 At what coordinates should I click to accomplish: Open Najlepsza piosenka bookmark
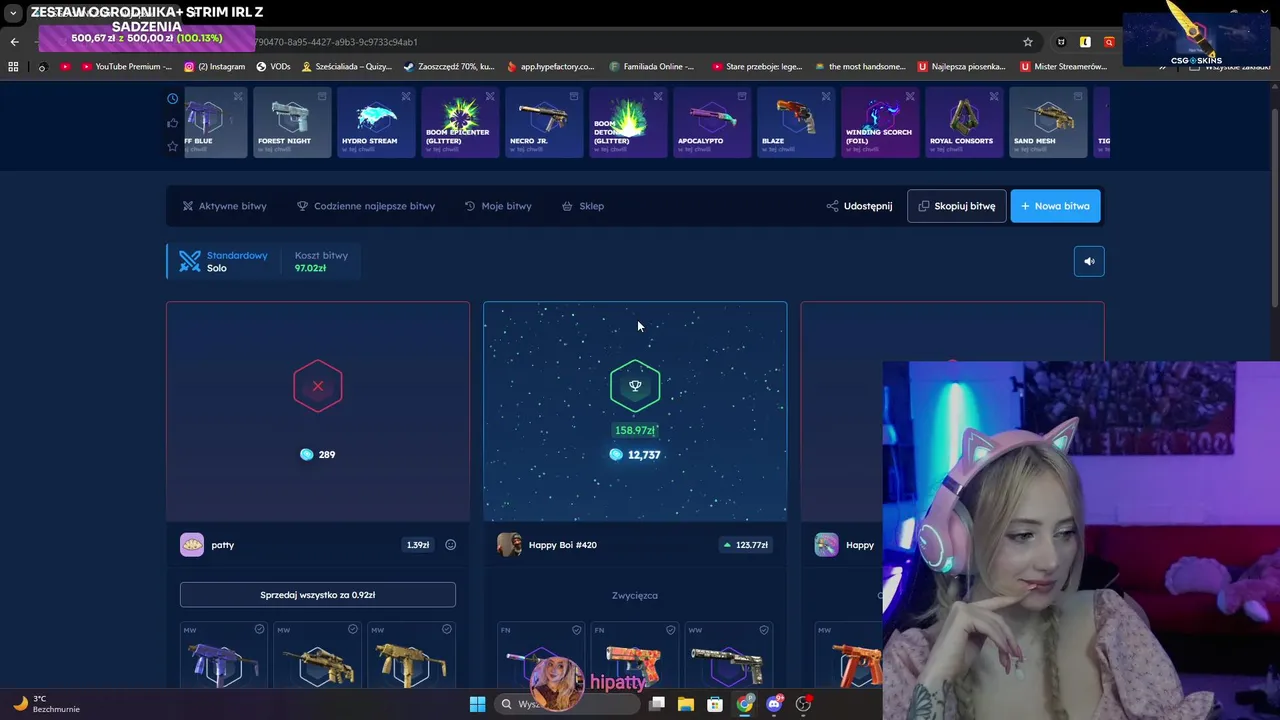pos(961,67)
